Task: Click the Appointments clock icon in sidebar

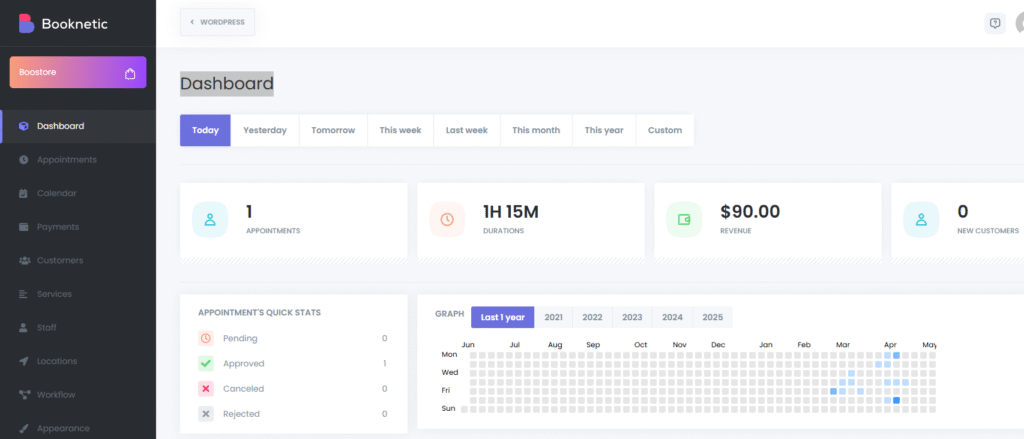Action: [23, 160]
